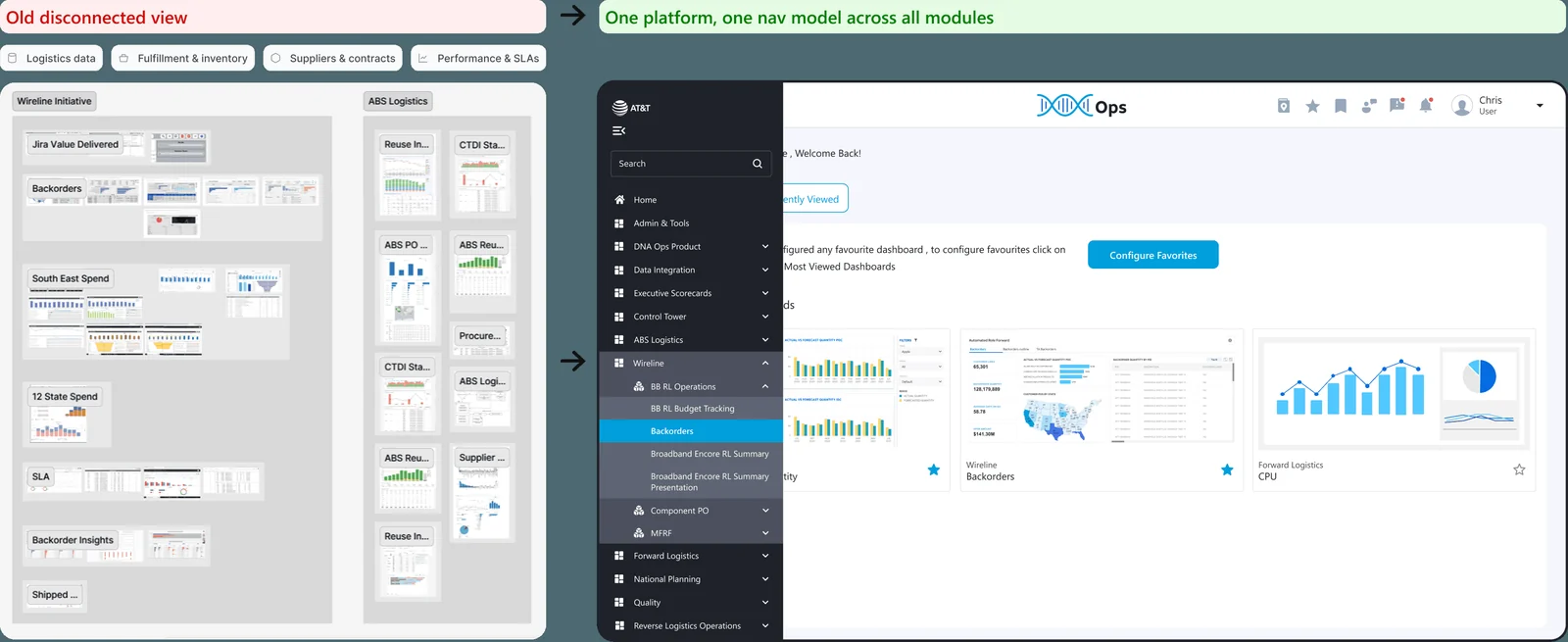The width and height of the screenshot is (1568, 642).
Task: Expand Data Integration menu chevron
Action: 765,271
